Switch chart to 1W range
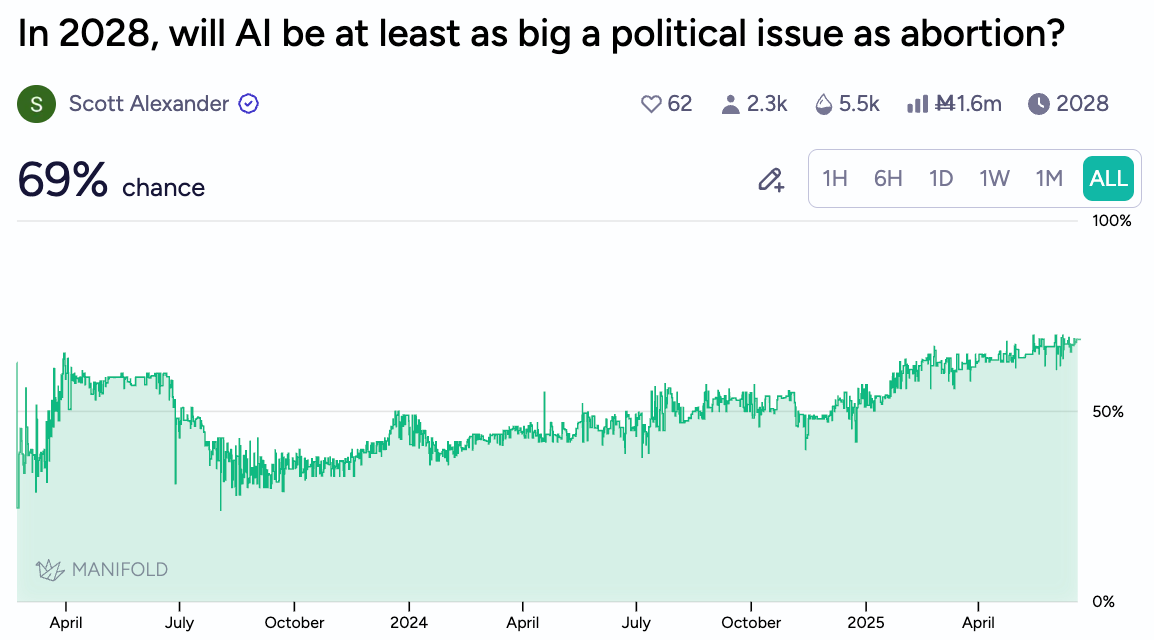Screen dimensions: 1154x640 (x=994, y=179)
